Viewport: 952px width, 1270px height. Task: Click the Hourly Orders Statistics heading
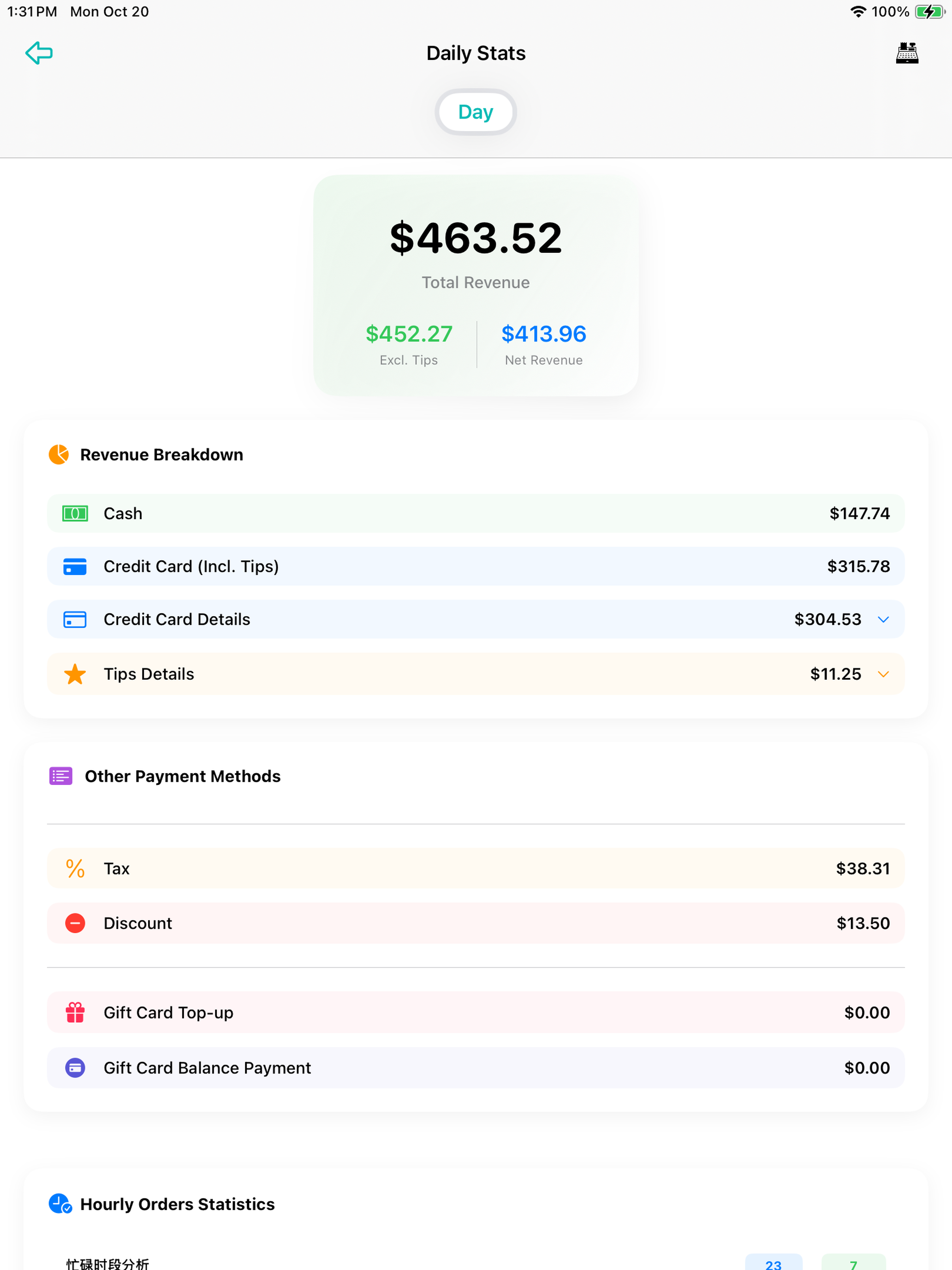[x=177, y=1204]
